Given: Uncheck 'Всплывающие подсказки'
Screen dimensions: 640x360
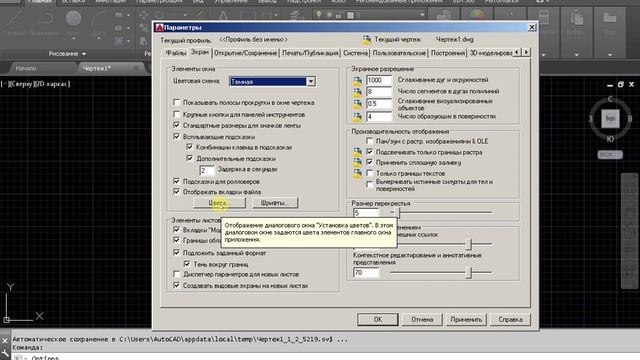Looking at the screenshot, I should (176, 136).
